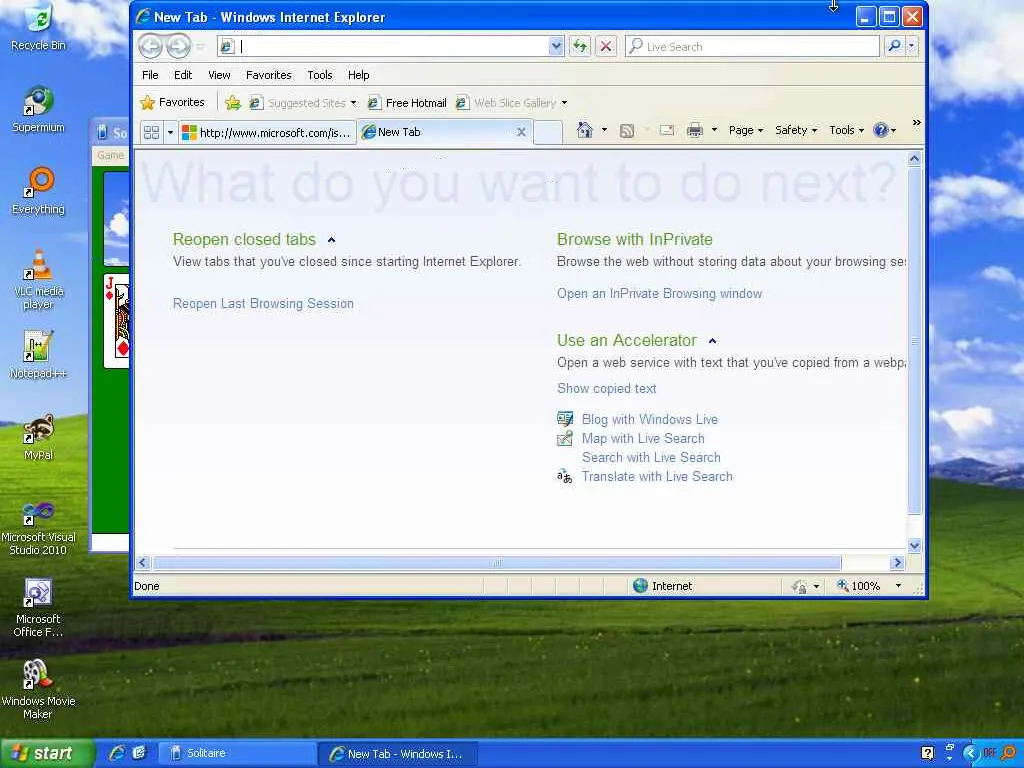The width and height of the screenshot is (1024, 768).
Task: Click the Refresh page icon
Action: coord(580,46)
